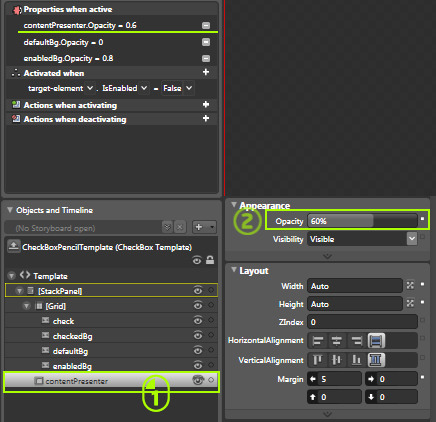Click the ZIndex value field
This screenshot has height=422, width=436.
click(x=362, y=322)
